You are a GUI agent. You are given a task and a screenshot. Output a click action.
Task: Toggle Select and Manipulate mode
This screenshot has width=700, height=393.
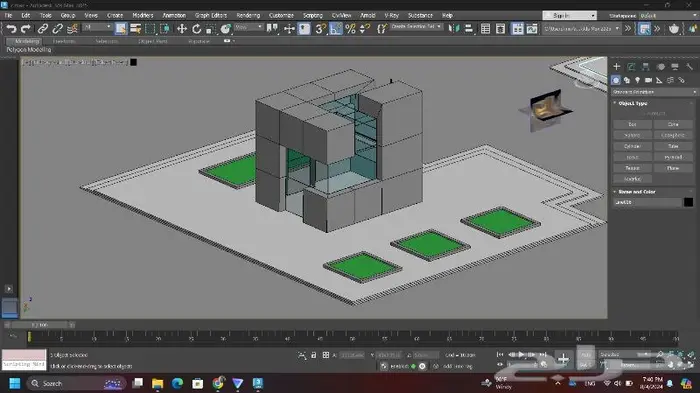coord(289,29)
